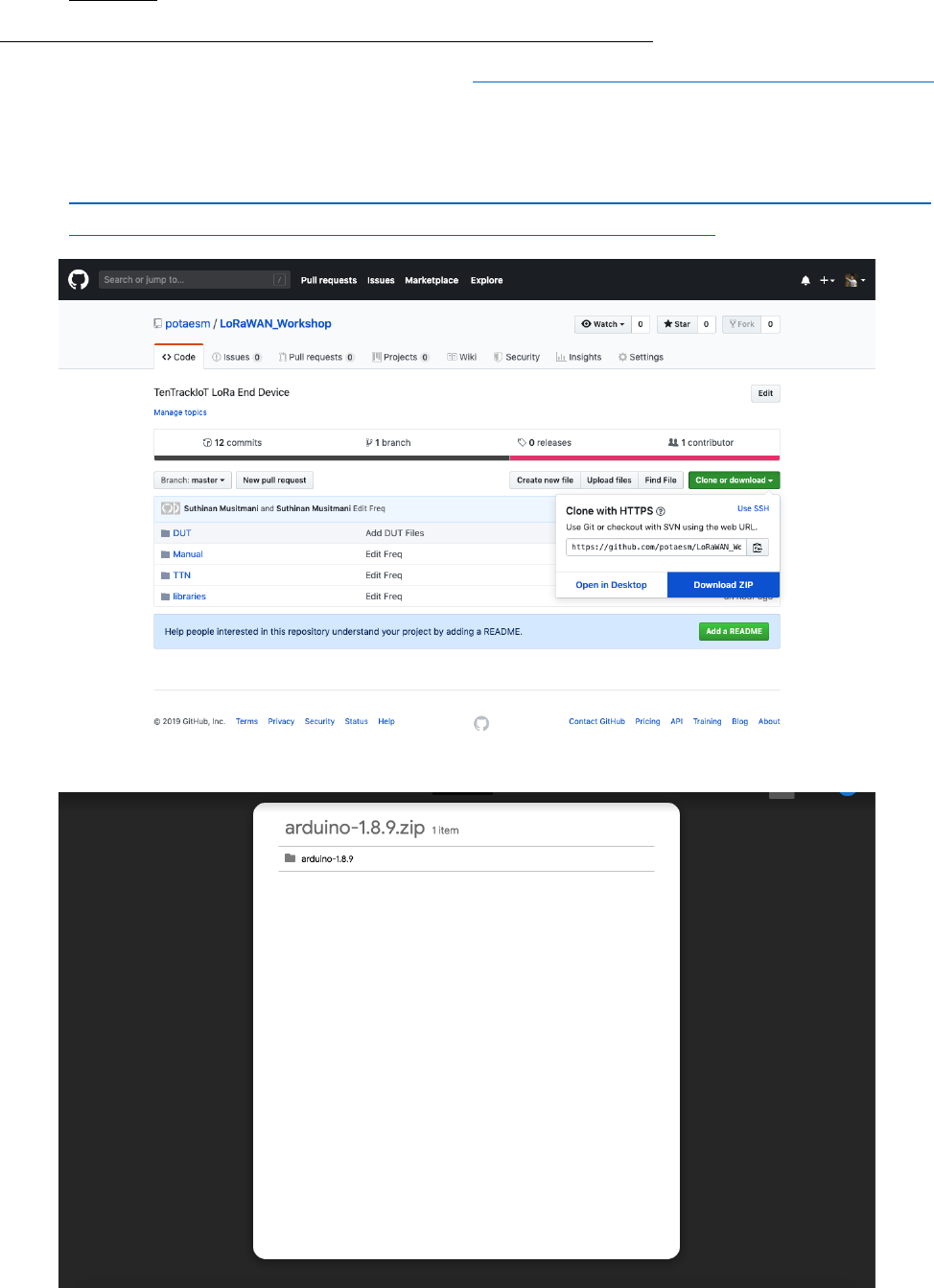The image size is (934, 1288).
Task: Star the repository
Action: click(x=677, y=324)
